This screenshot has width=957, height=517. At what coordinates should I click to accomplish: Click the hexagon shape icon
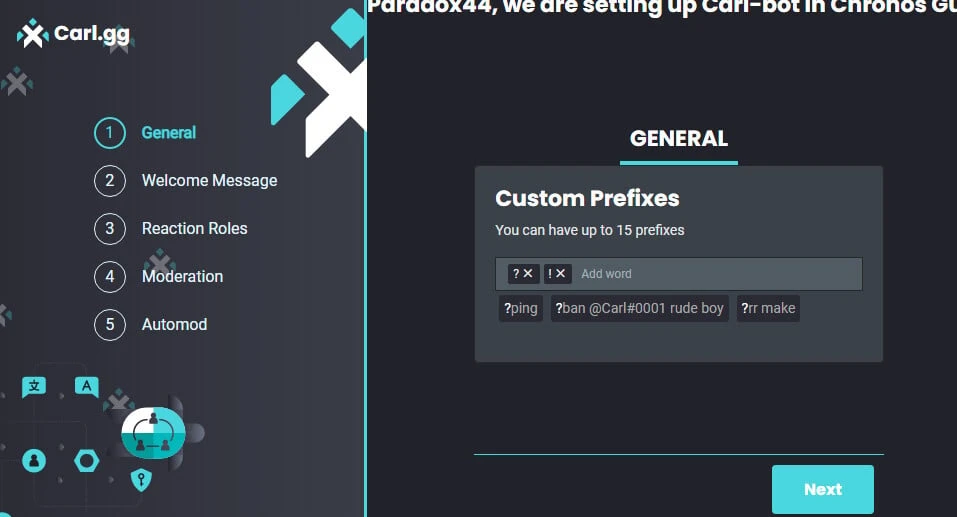click(86, 460)
